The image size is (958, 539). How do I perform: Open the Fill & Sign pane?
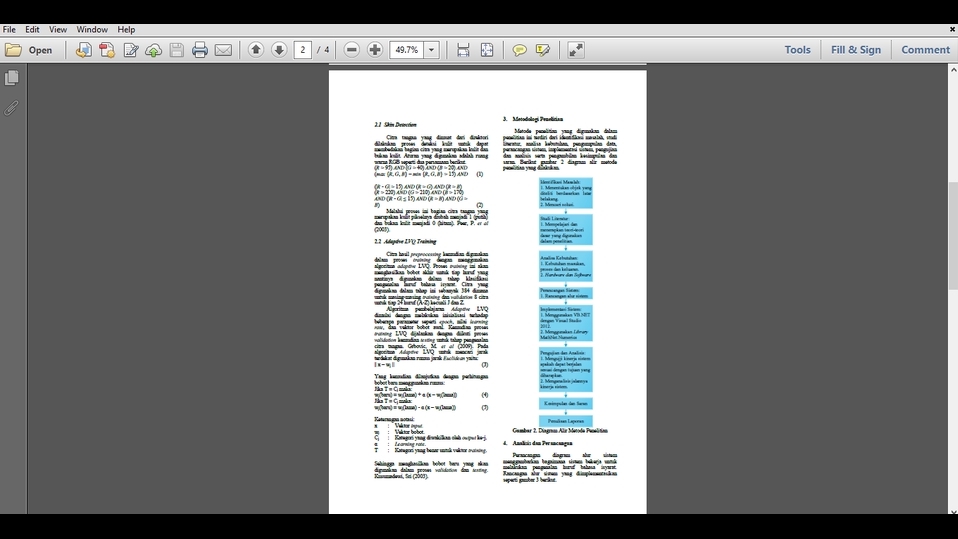tap(855, 50)
